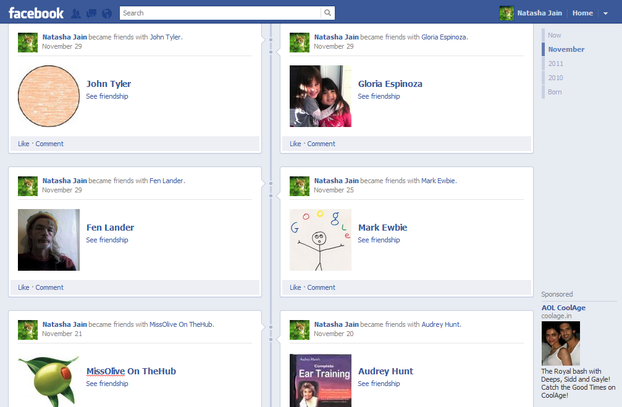Viewport: 622px width, 407px height.
Task: Jump to 2011 in the timeline navigator
Action: coord(555,63)
